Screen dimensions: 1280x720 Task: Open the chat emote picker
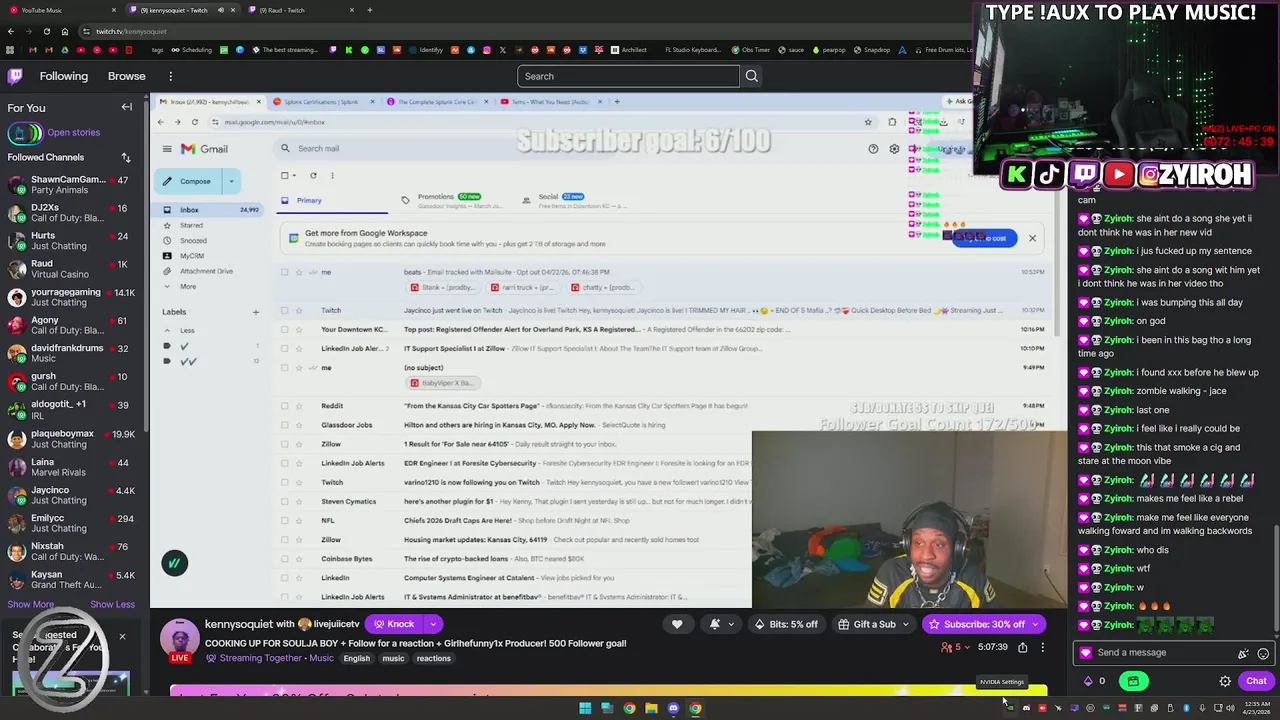pyautogui.click(x=1263, y=653)
